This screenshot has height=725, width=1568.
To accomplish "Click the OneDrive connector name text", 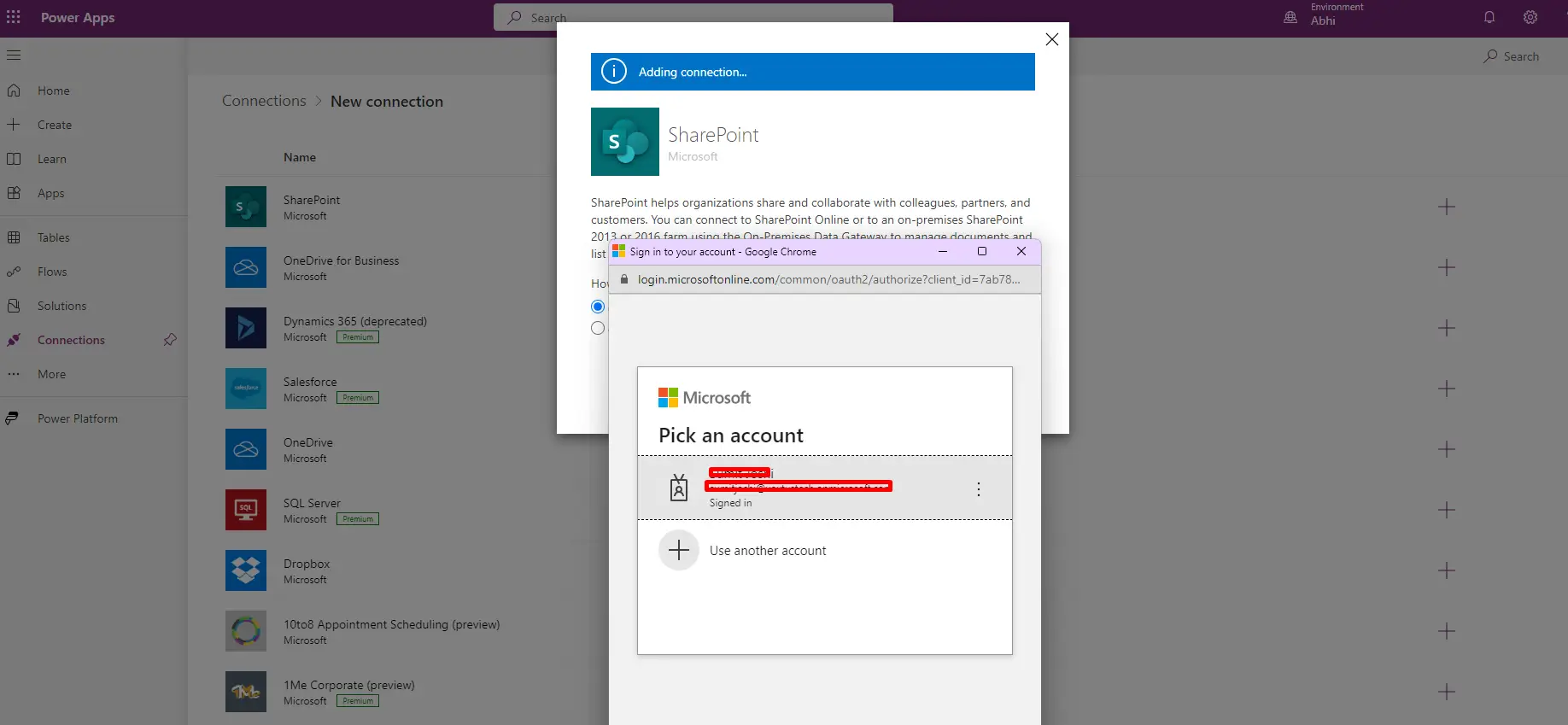I will tap(308, 442).
